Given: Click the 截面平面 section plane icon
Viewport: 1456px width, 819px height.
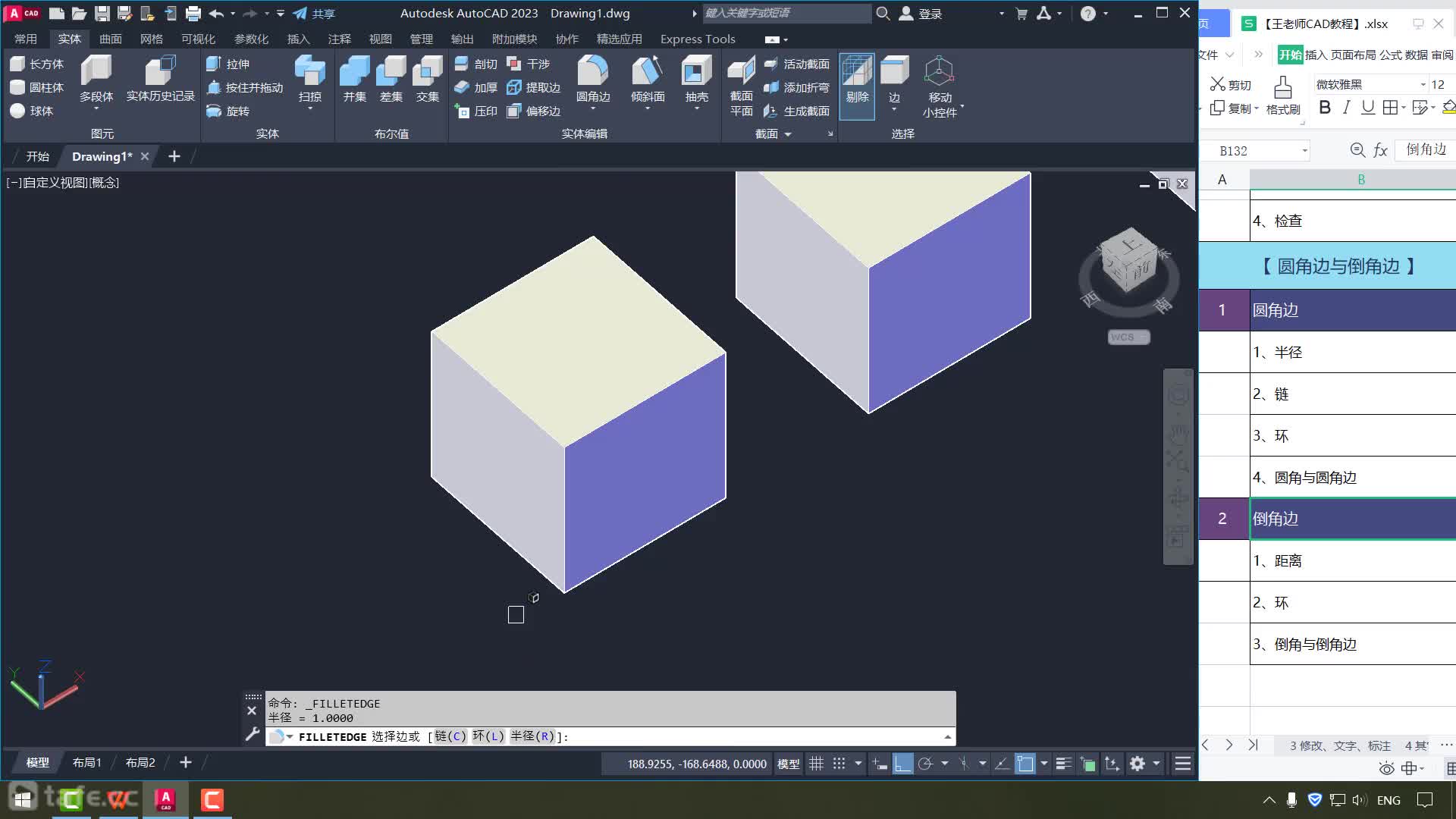Looking at the screenshot, I should point(741,85).
